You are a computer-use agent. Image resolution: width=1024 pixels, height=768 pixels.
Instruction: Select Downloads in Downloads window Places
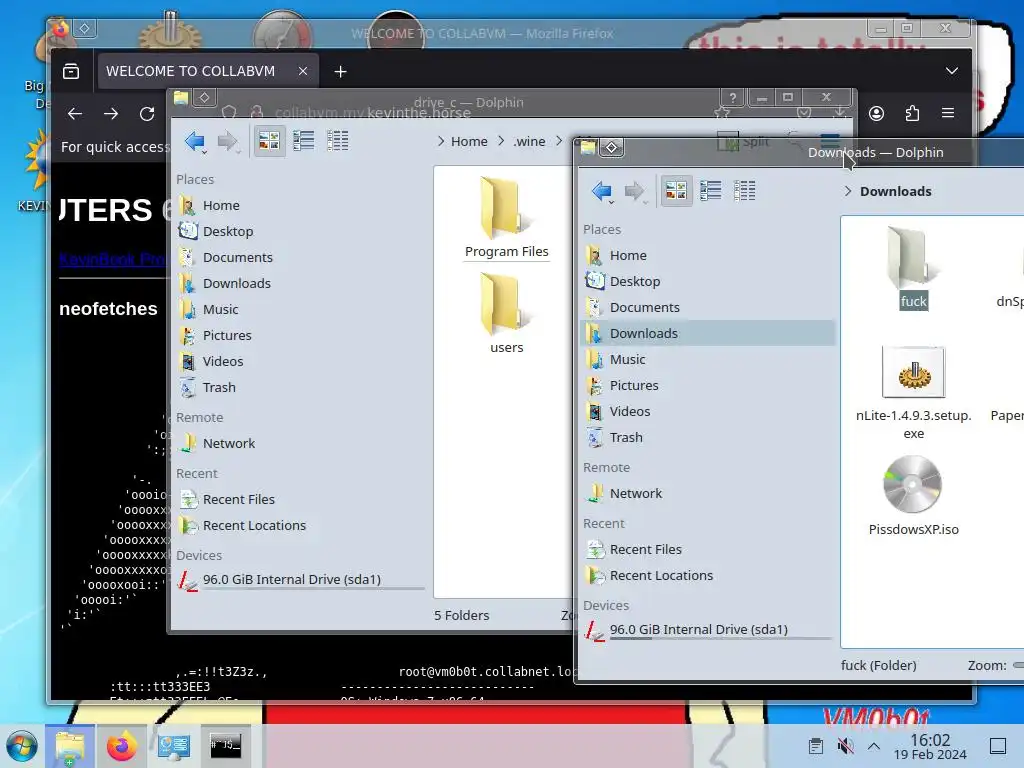pyautogui.click(x=708, y=334)
